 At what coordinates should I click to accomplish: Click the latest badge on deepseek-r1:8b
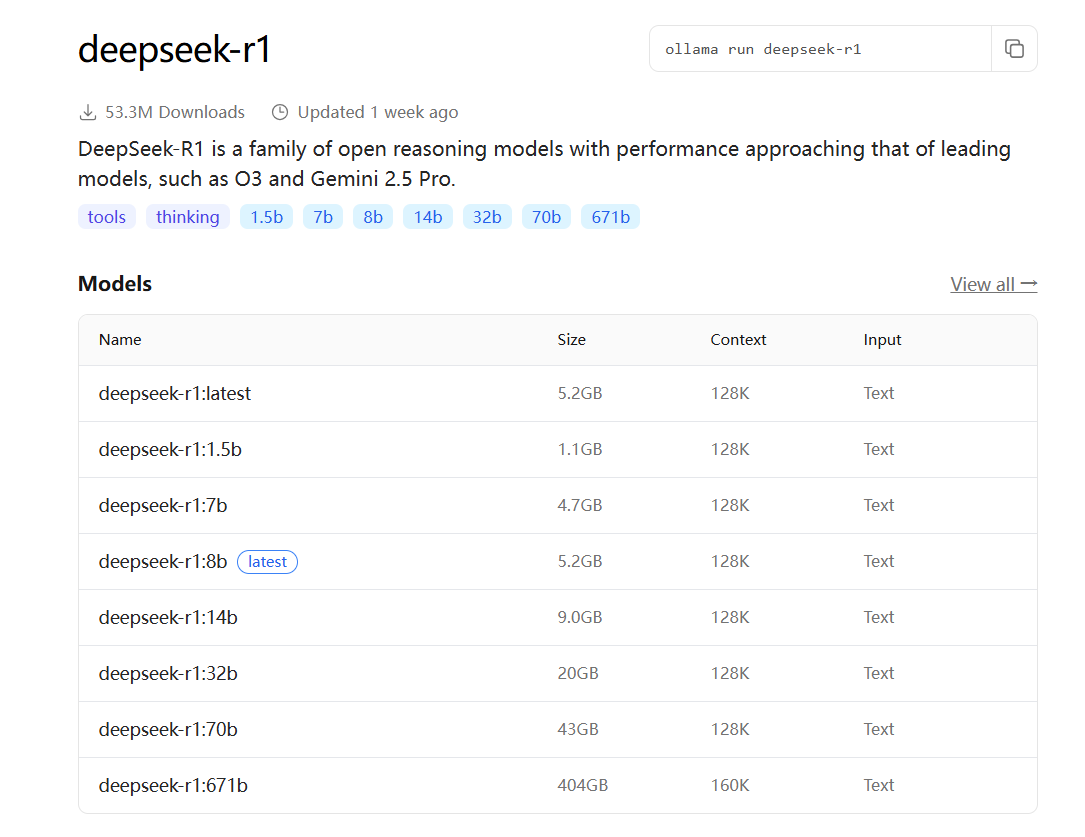click(267, 561)
